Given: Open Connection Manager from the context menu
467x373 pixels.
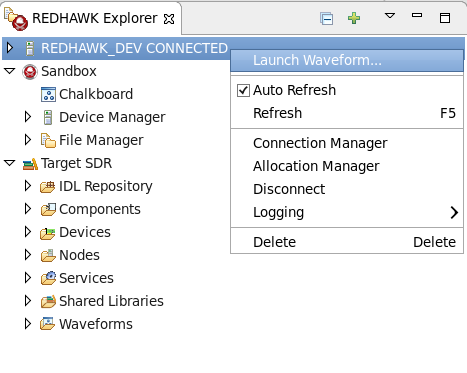Looking at the screenshot, I should click(347, 143).
